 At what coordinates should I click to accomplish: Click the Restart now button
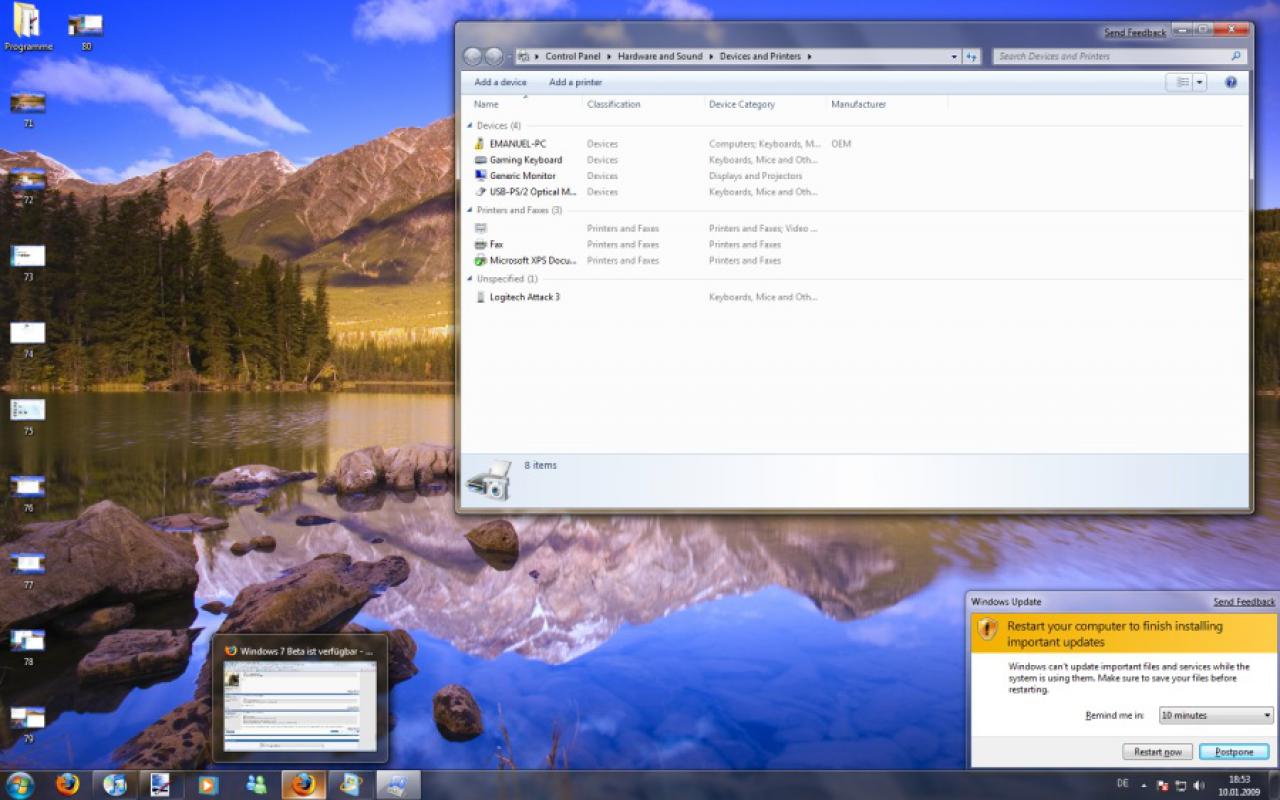click(1158, 752)
